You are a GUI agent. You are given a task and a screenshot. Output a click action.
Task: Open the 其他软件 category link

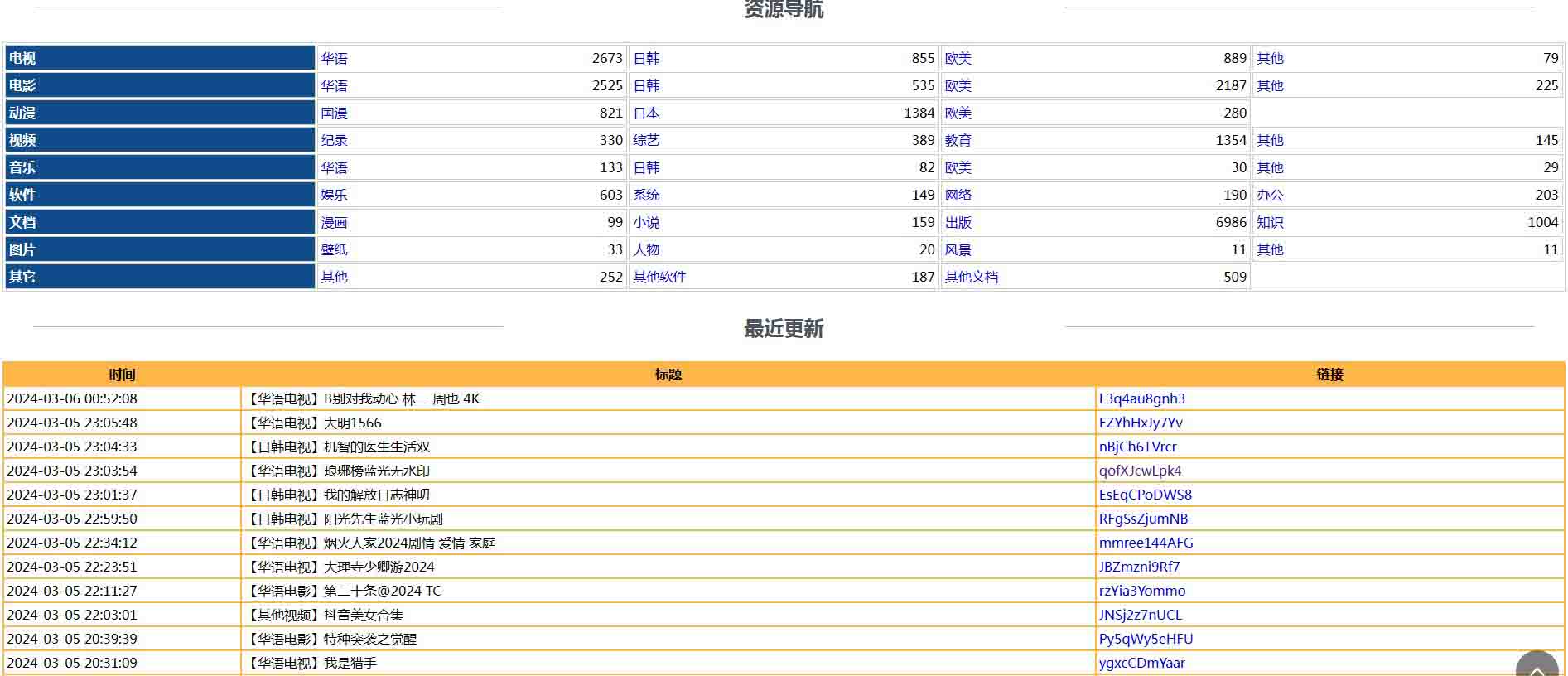(x=659, y=277)
